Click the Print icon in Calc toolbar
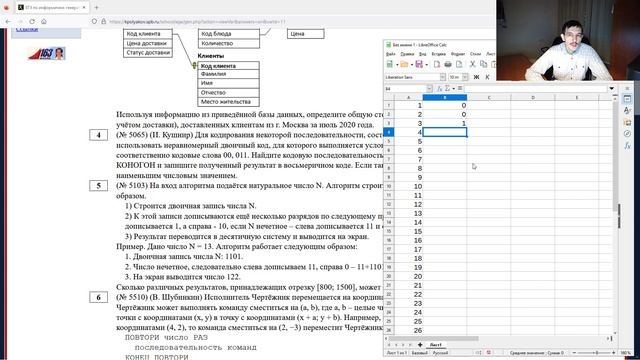Image resolution: width=640 pixels, height=360 pixels. point(448,64)
